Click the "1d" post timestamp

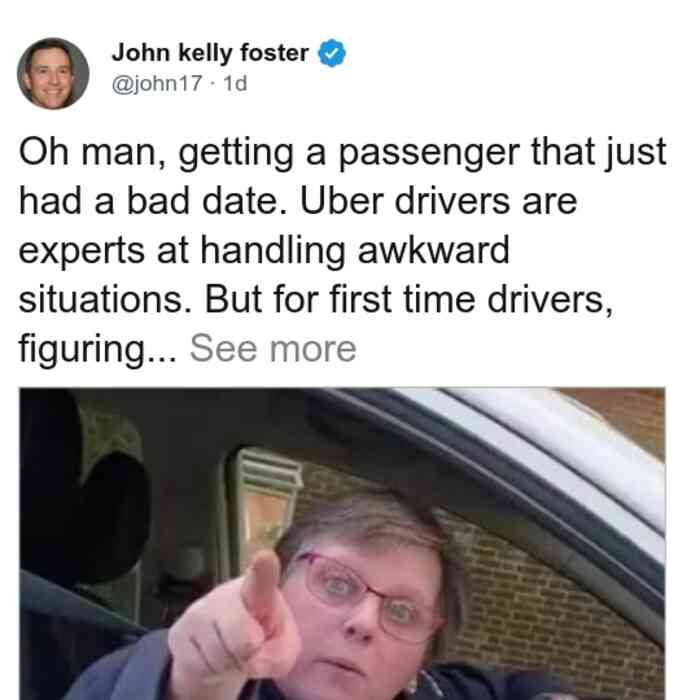coord(235,83)
